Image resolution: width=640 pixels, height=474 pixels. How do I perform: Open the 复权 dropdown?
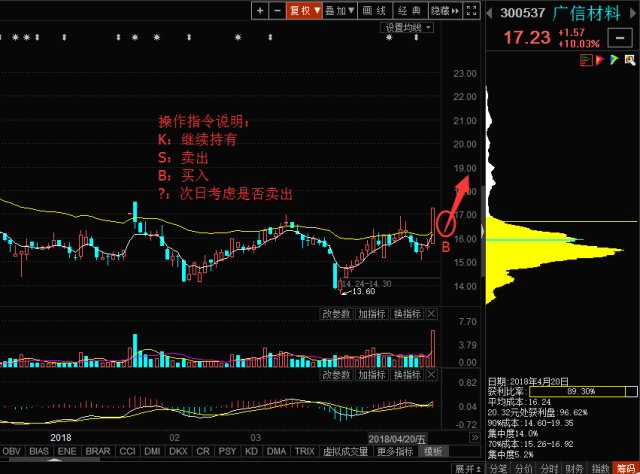303,10
